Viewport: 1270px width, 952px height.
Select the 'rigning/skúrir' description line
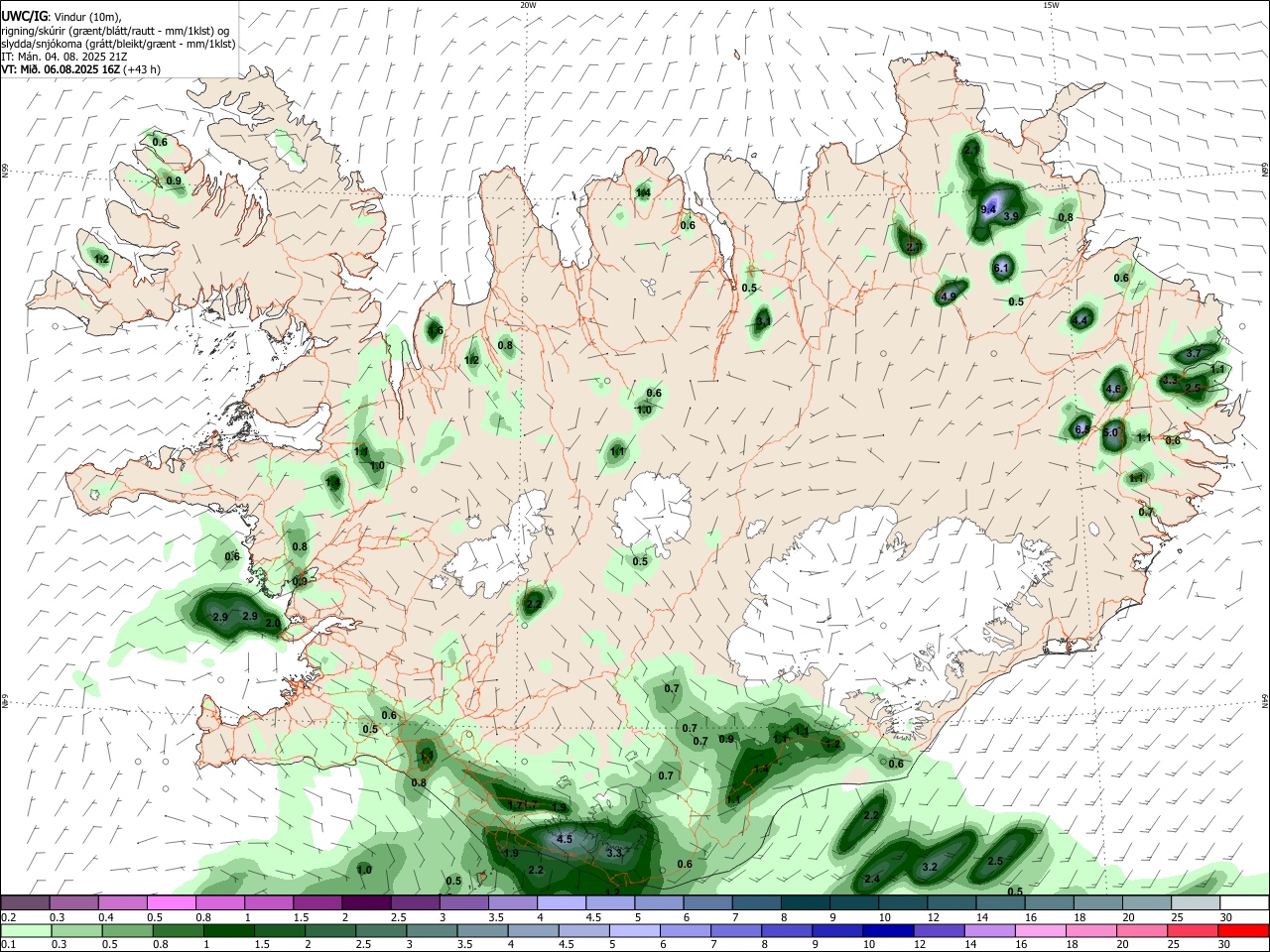coord(117,31)
